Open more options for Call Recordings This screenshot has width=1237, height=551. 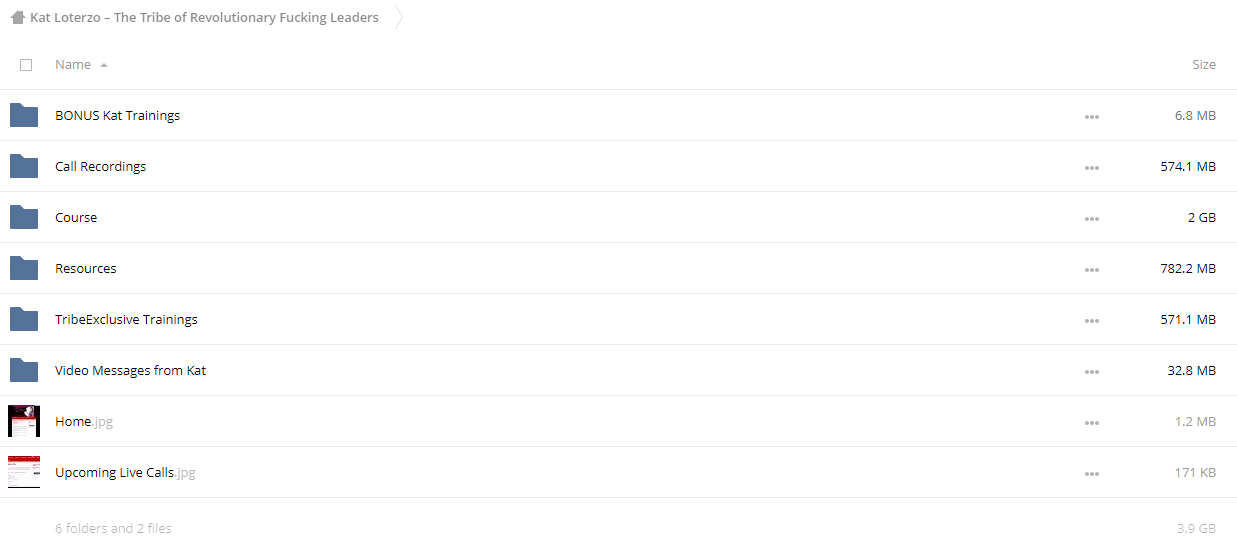(x=1091, y=168)
